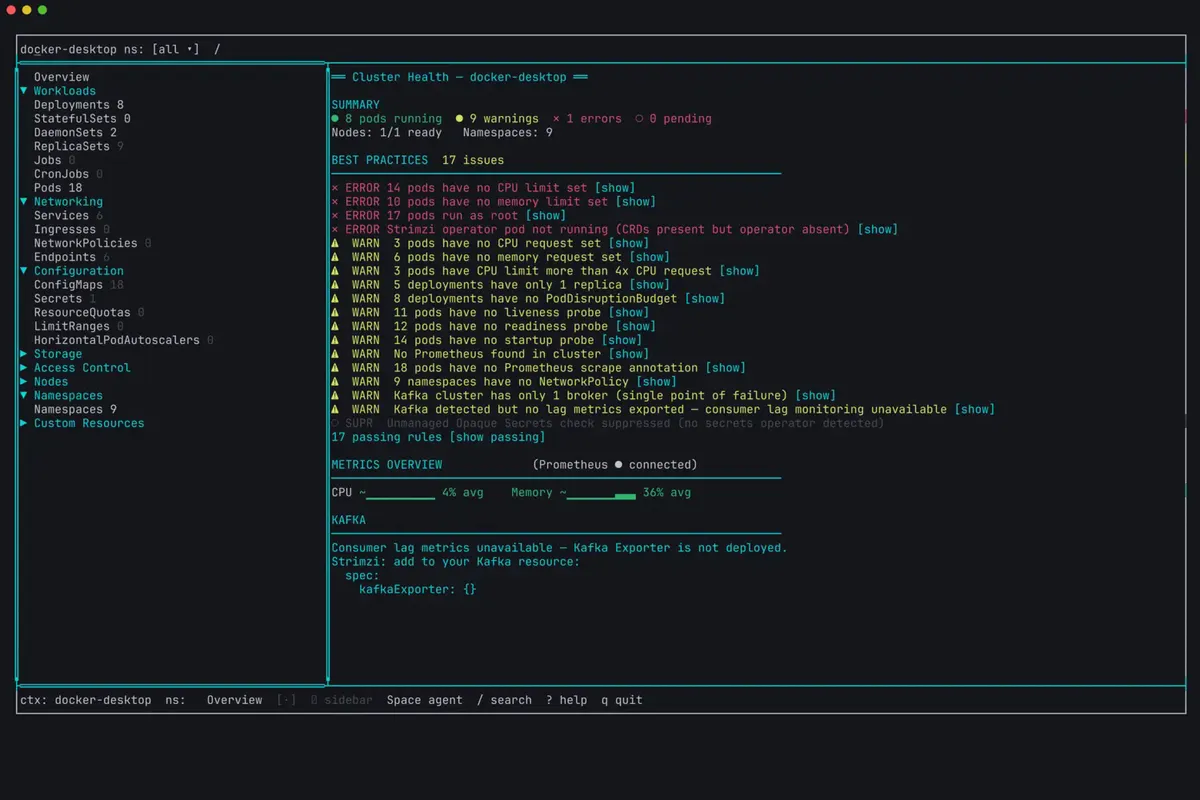This screenshot has width=1200, height=800.
Task: Click ? help in status bar
Action: pyautogui.click(x=567, y=700)
